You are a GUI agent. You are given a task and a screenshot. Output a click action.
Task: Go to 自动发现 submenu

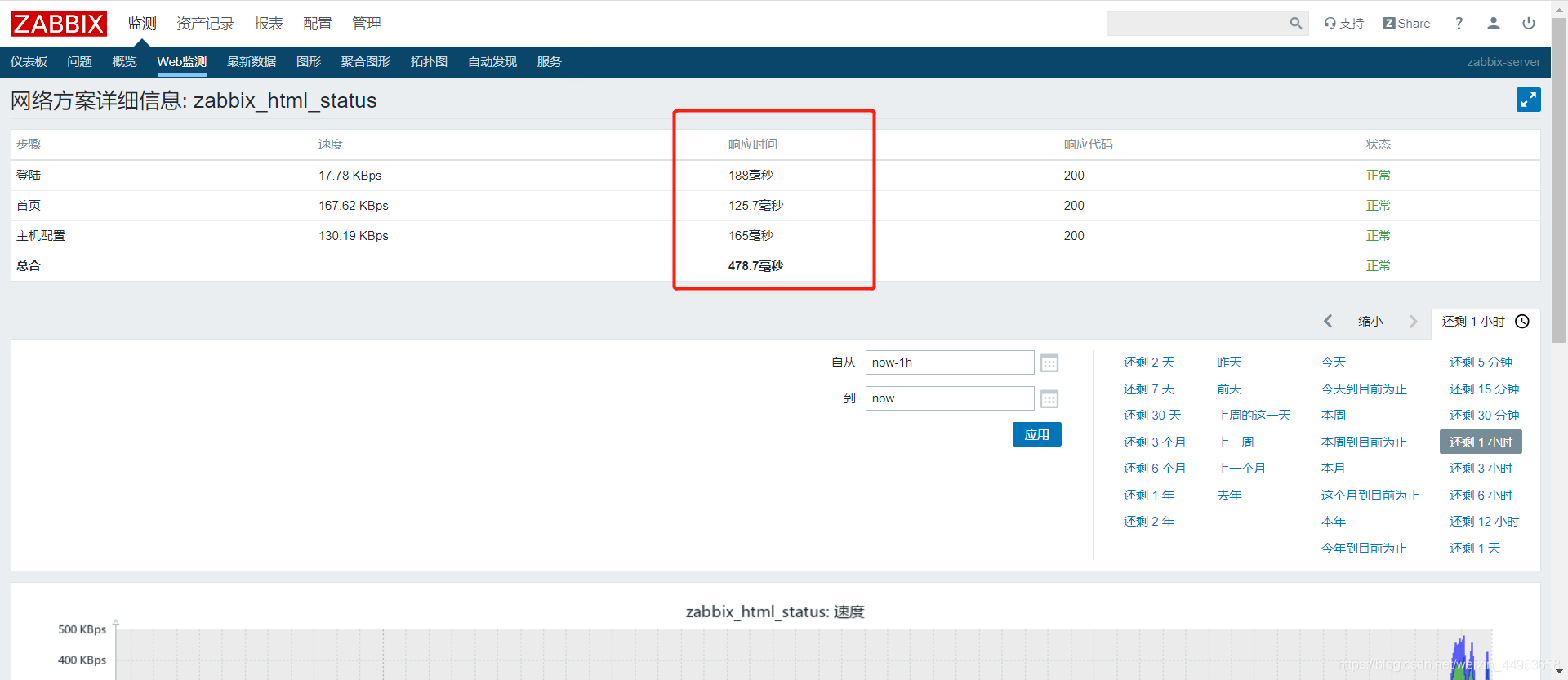492,62
